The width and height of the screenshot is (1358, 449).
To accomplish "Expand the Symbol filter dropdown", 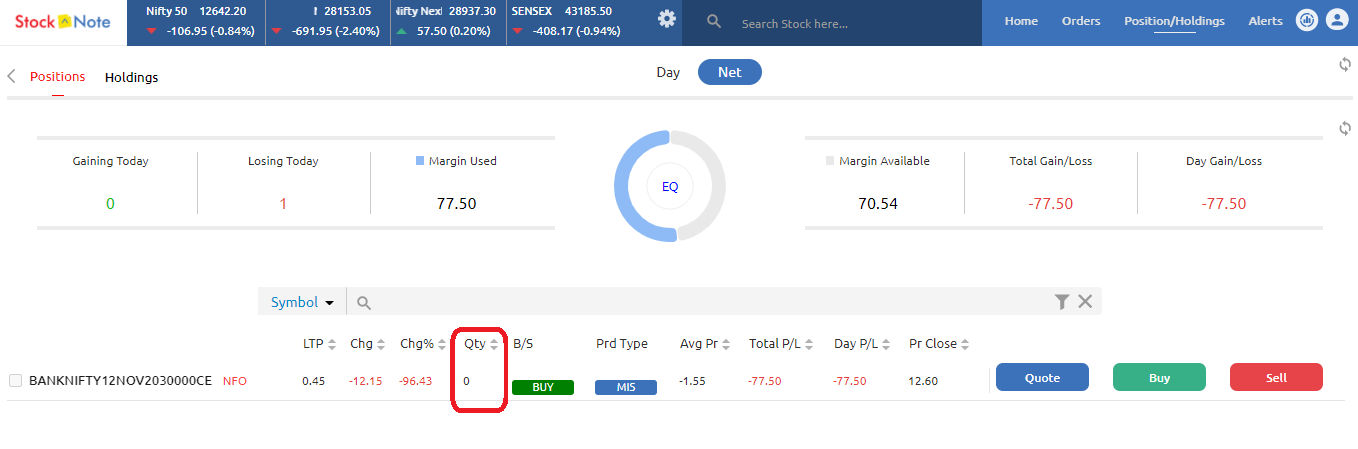I will point(302,302).
